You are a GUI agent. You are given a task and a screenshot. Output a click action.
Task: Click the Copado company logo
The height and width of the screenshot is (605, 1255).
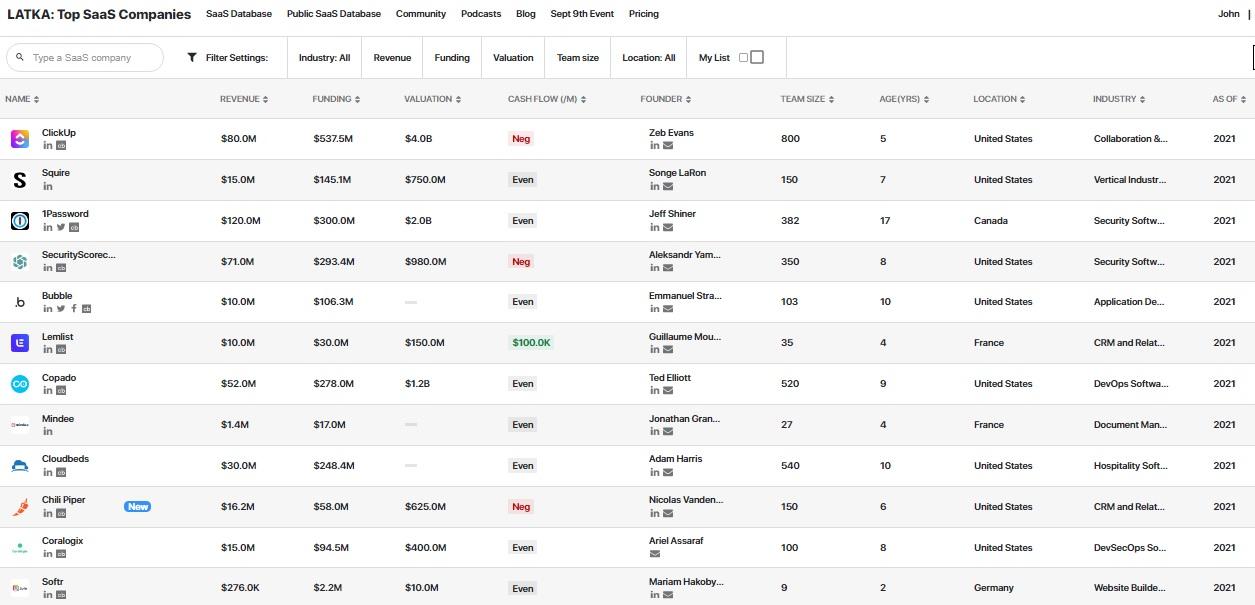coord(20,384)
